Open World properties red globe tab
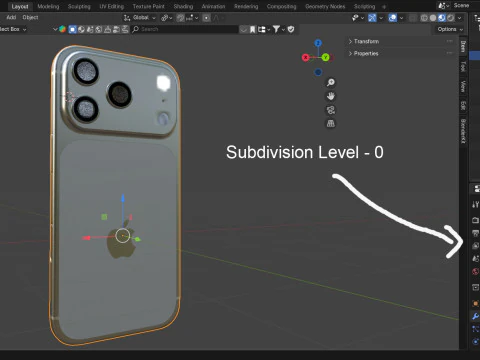Viewport: 480px width, 360px height. 475,272
